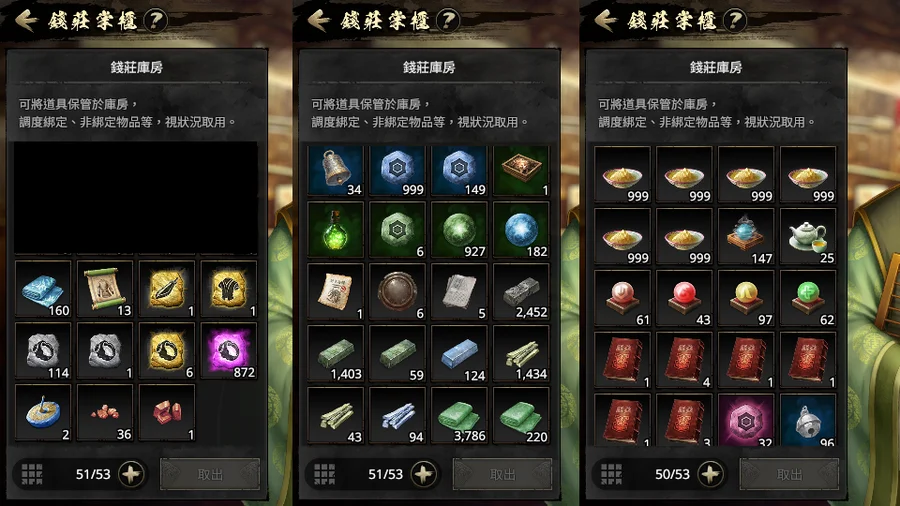This screenshot has width=900, height=506.
Task: Select the blue cloth stack with 160
Action: point(43,289)
